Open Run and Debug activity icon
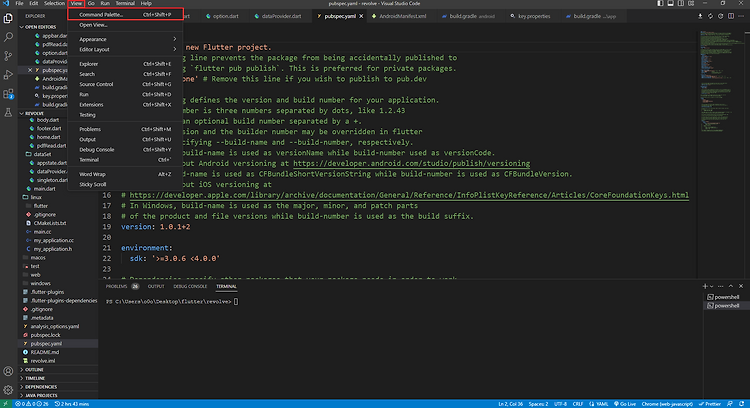 click(x=8, y=75)
